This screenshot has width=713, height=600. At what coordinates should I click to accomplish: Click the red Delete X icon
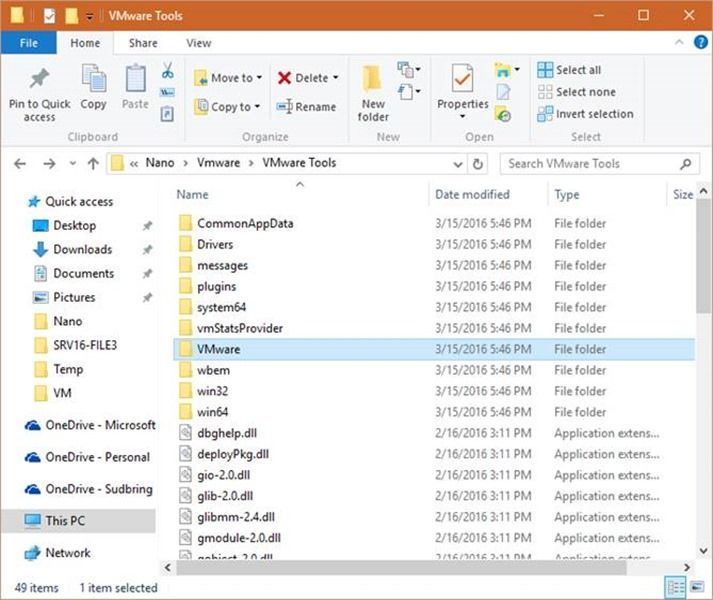pyautogui.click(x=285, y=78)
